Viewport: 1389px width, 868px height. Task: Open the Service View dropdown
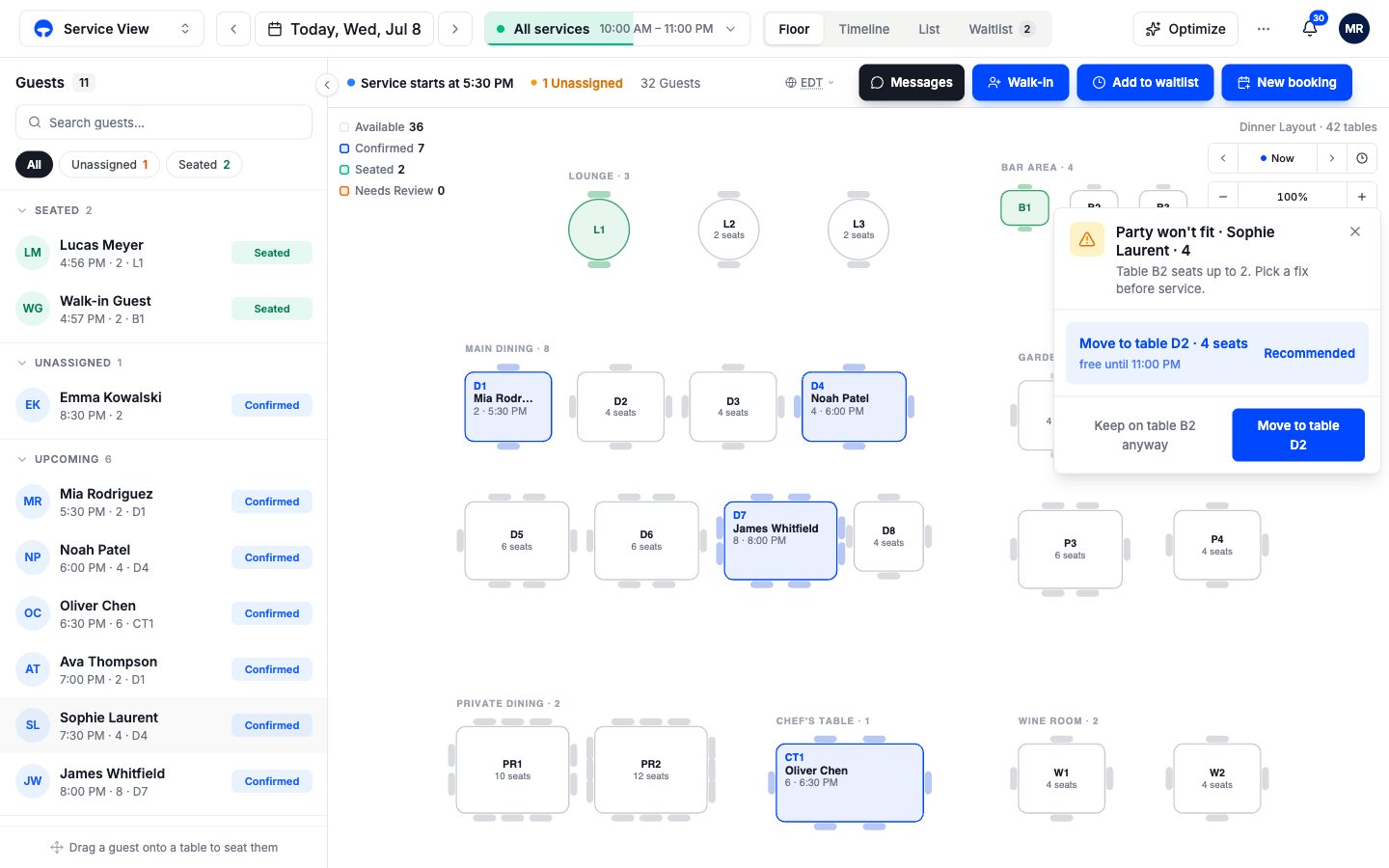(x=112, y=29)
